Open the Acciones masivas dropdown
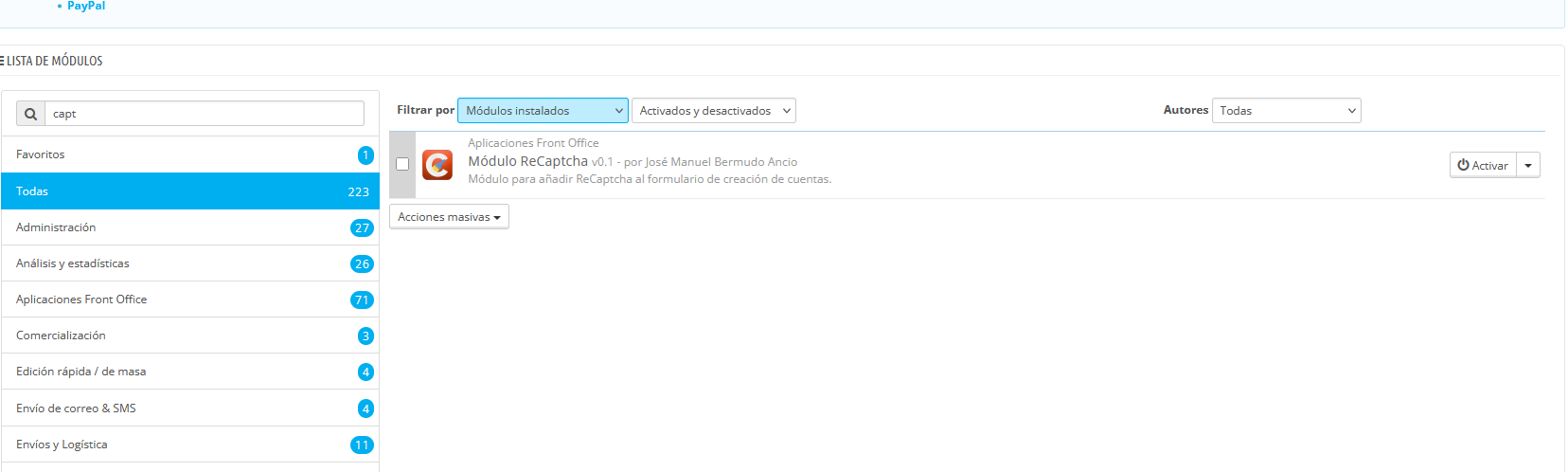 pyautogui.click(x=449, y=217)
